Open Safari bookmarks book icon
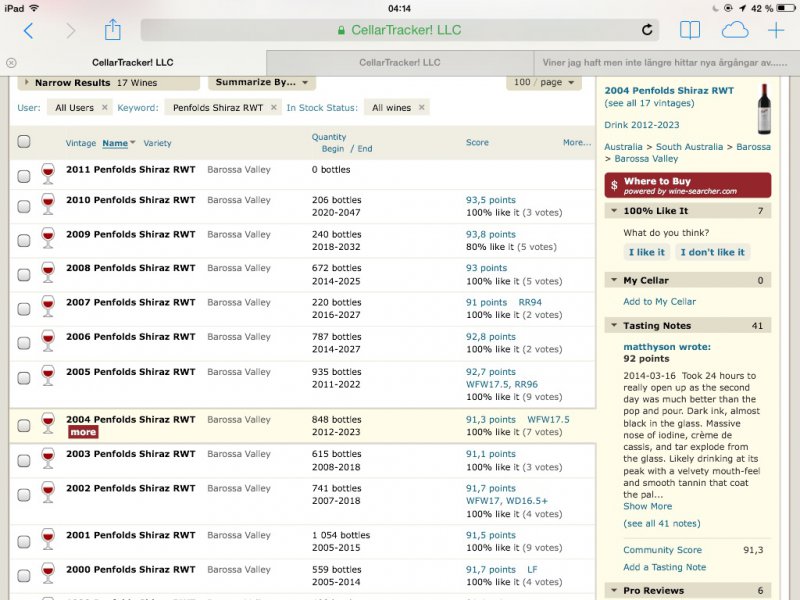This screenshot has width=800, height=600. point(690,30)
